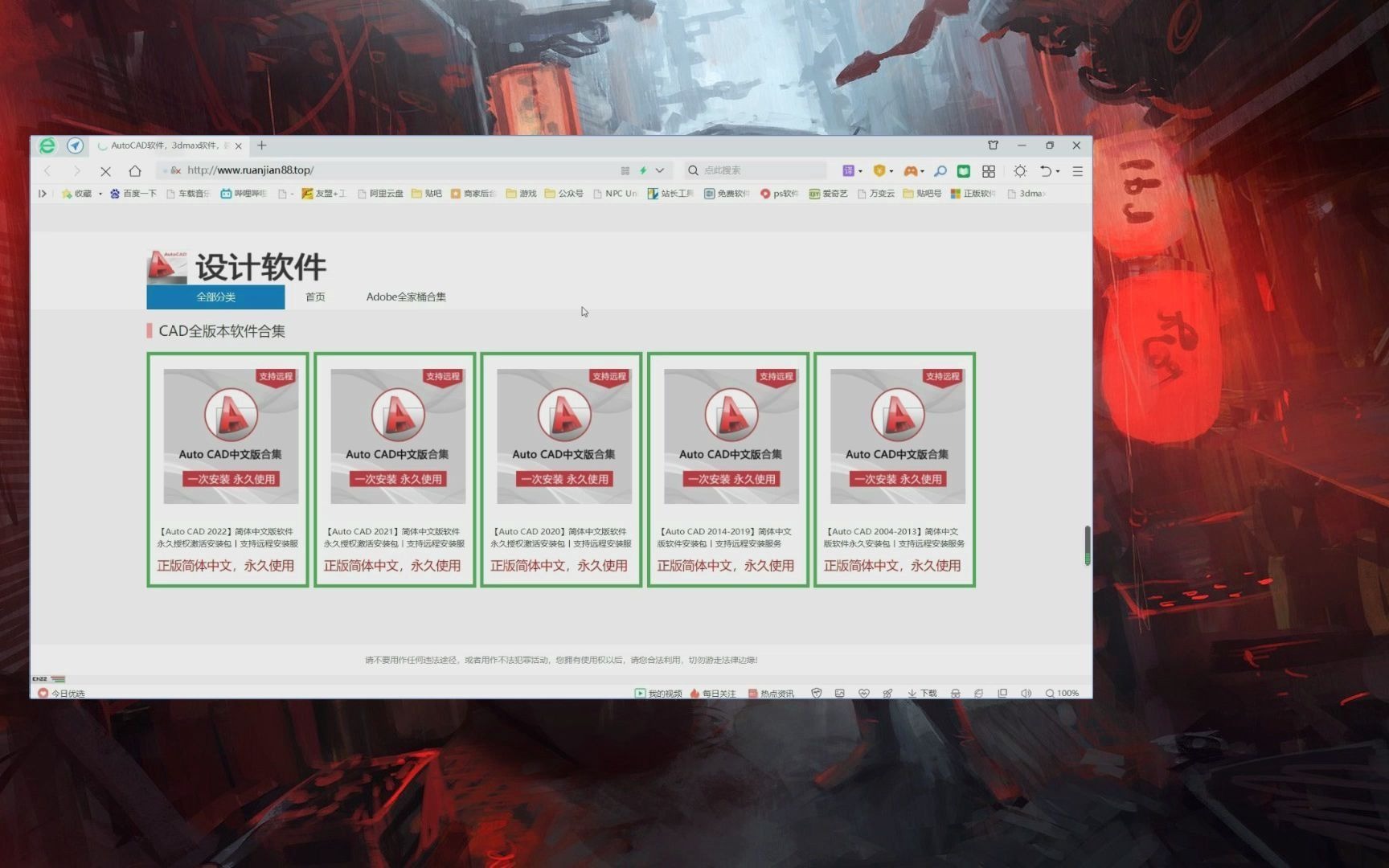Open Adobe全家桶合集 navigation item

click(406, 297)
